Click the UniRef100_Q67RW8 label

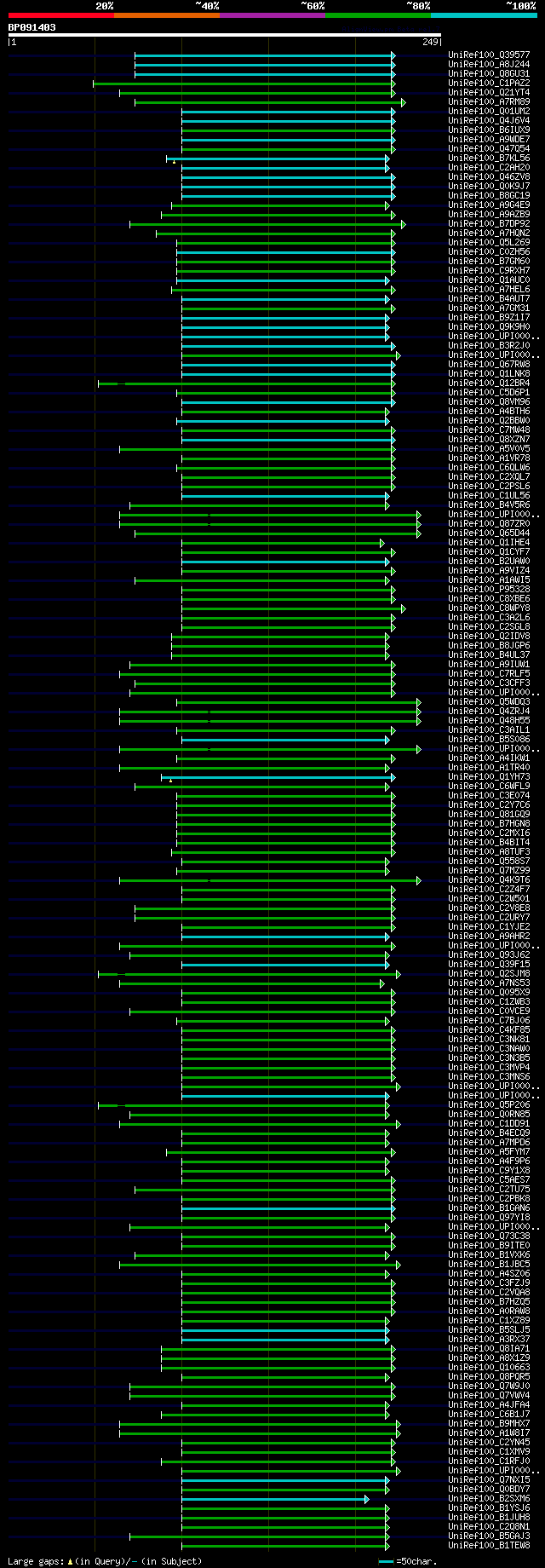coord(489,364)
